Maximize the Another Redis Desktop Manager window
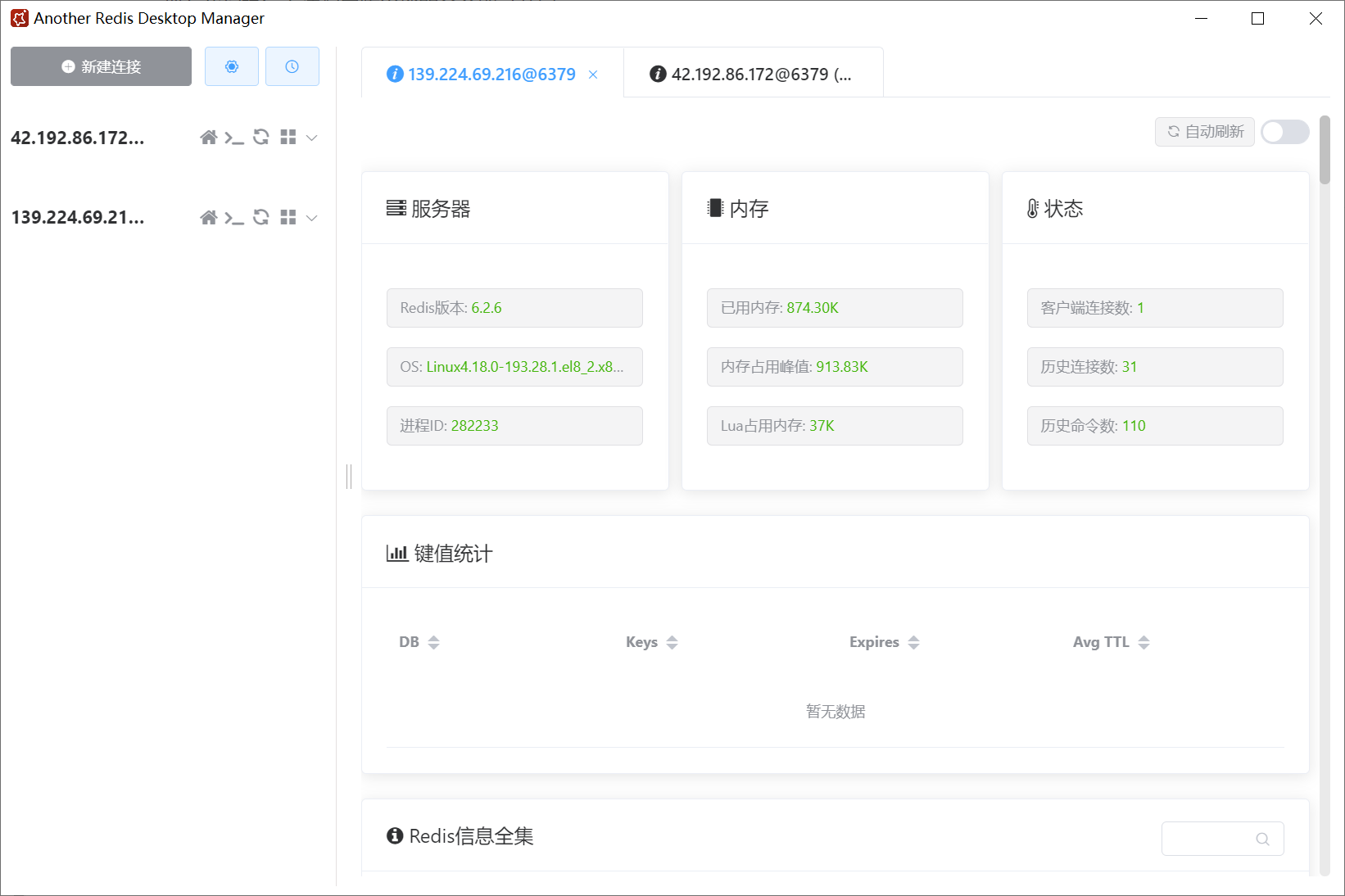 pos(1258,18)
